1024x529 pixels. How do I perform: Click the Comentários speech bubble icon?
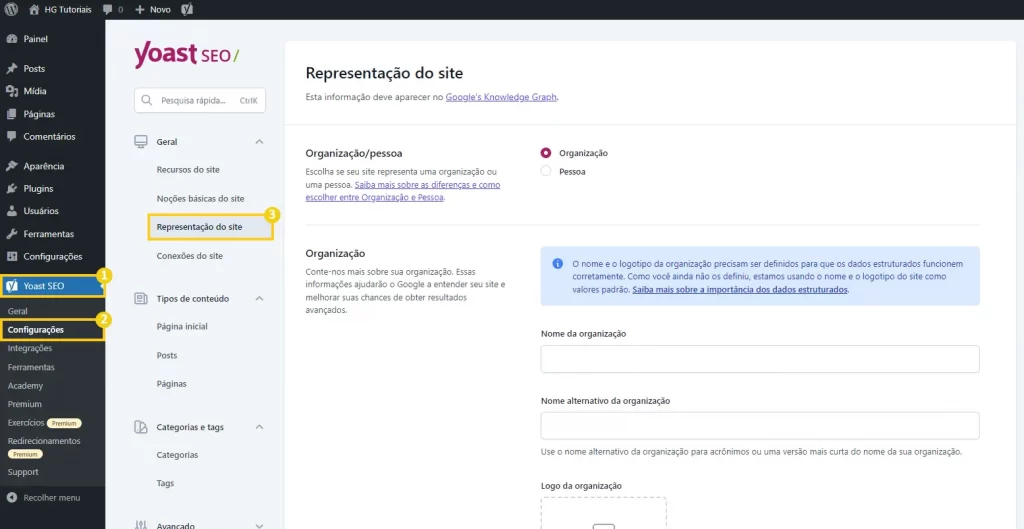tap(11, 136)
